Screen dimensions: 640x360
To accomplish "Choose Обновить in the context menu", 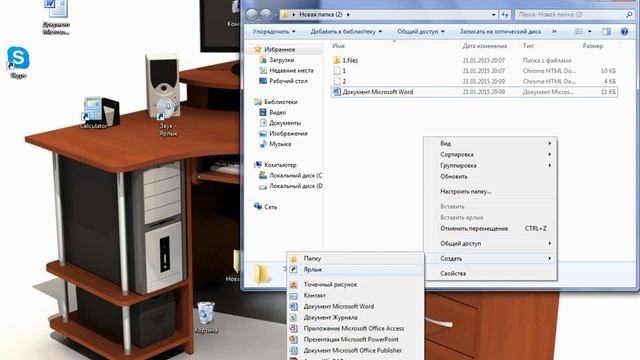I will pyautogui.click(x=490, y=176).
